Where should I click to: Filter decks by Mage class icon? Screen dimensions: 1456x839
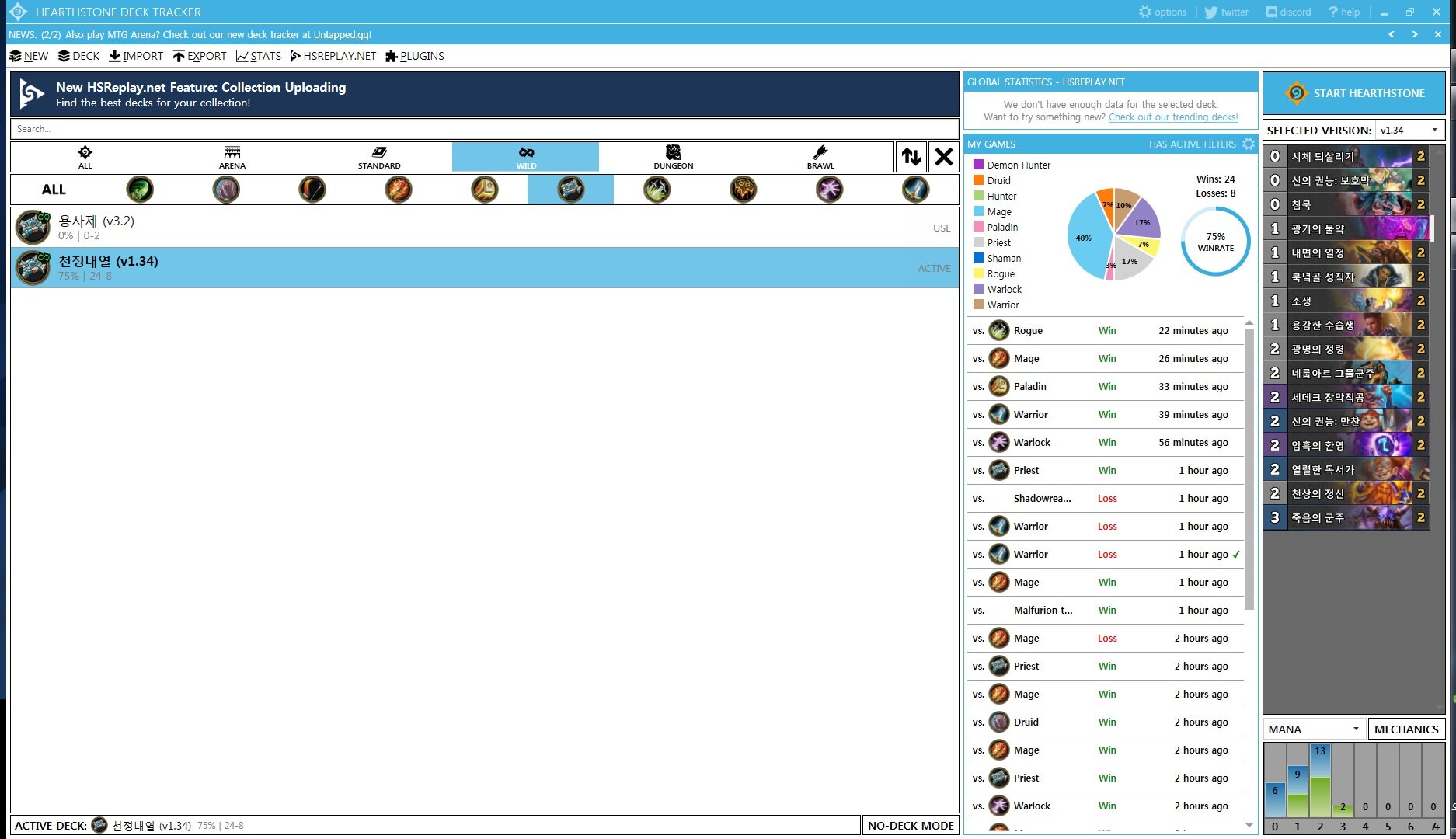(x=399, y=189)
